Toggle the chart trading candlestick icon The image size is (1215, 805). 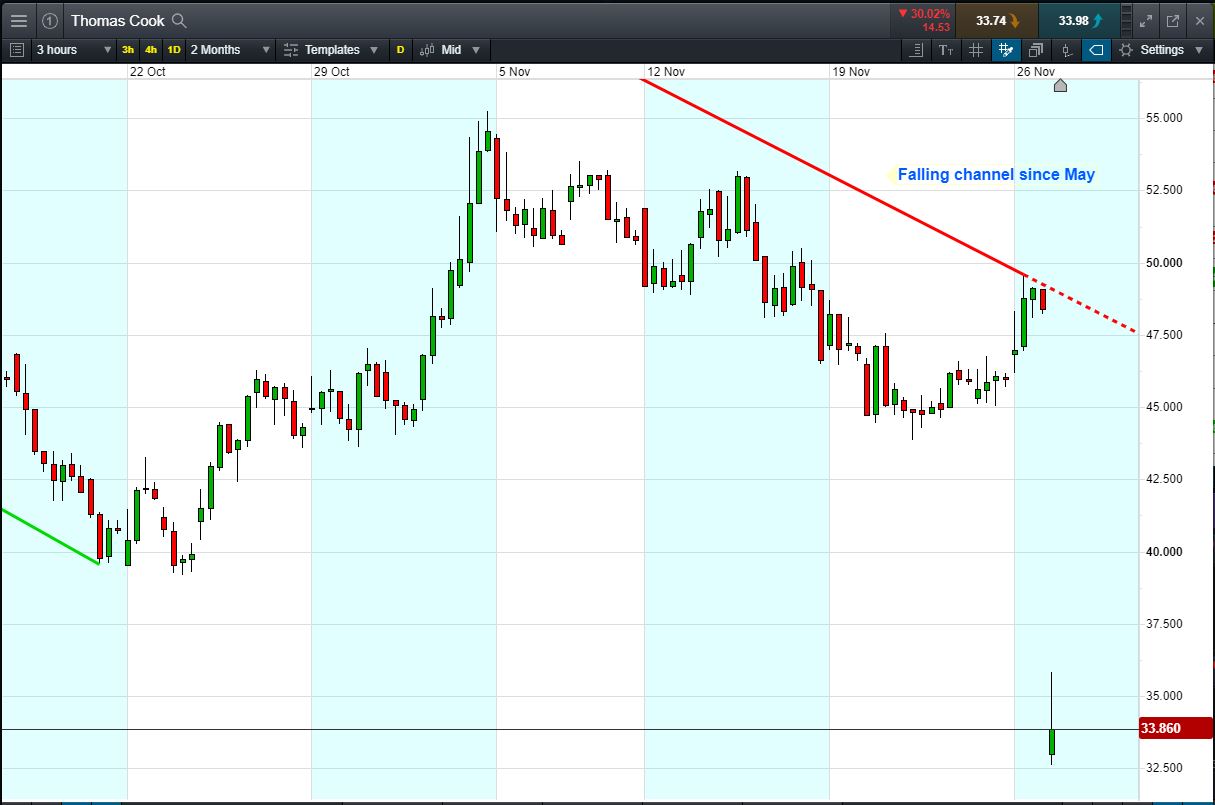1066,49
